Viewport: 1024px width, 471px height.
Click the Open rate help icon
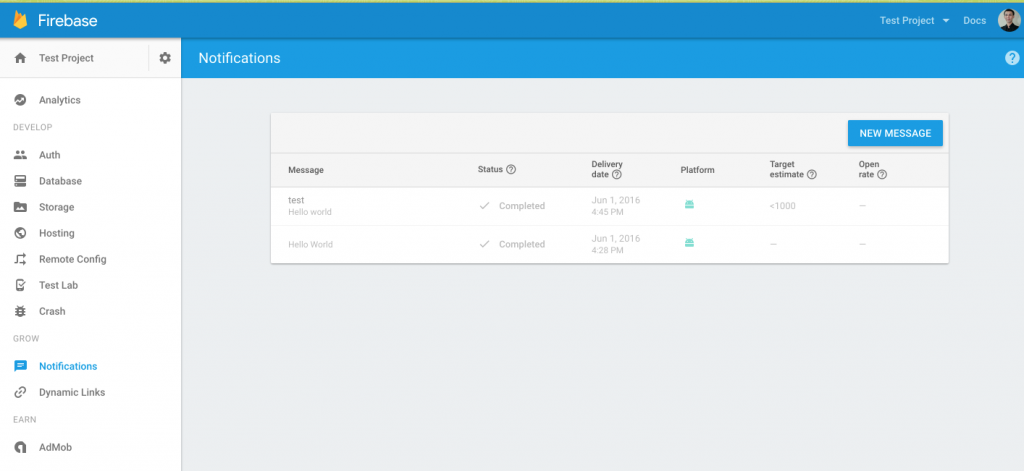[x=882, y=175]
